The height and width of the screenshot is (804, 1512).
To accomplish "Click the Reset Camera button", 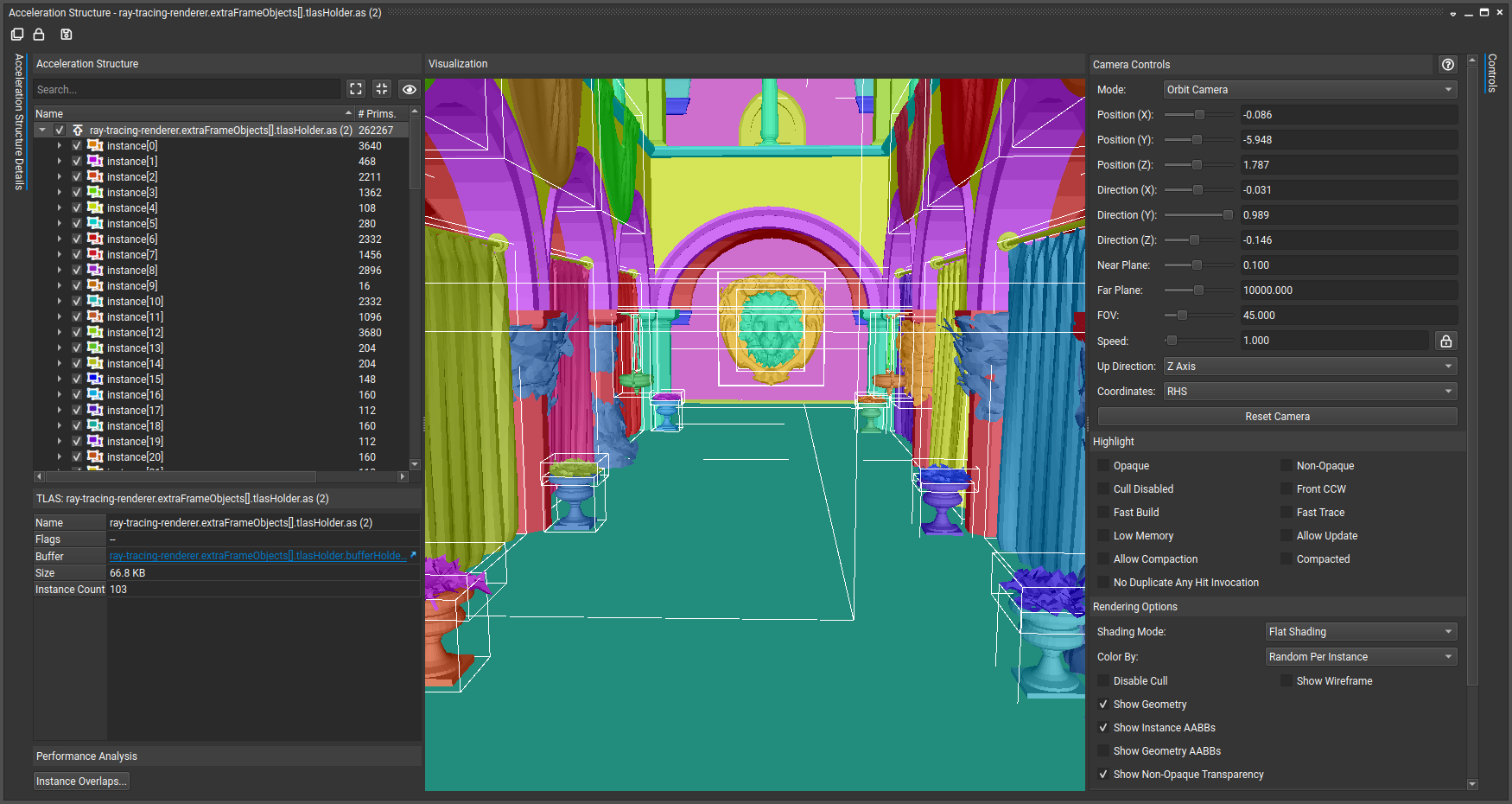I will pos(1277,417).
